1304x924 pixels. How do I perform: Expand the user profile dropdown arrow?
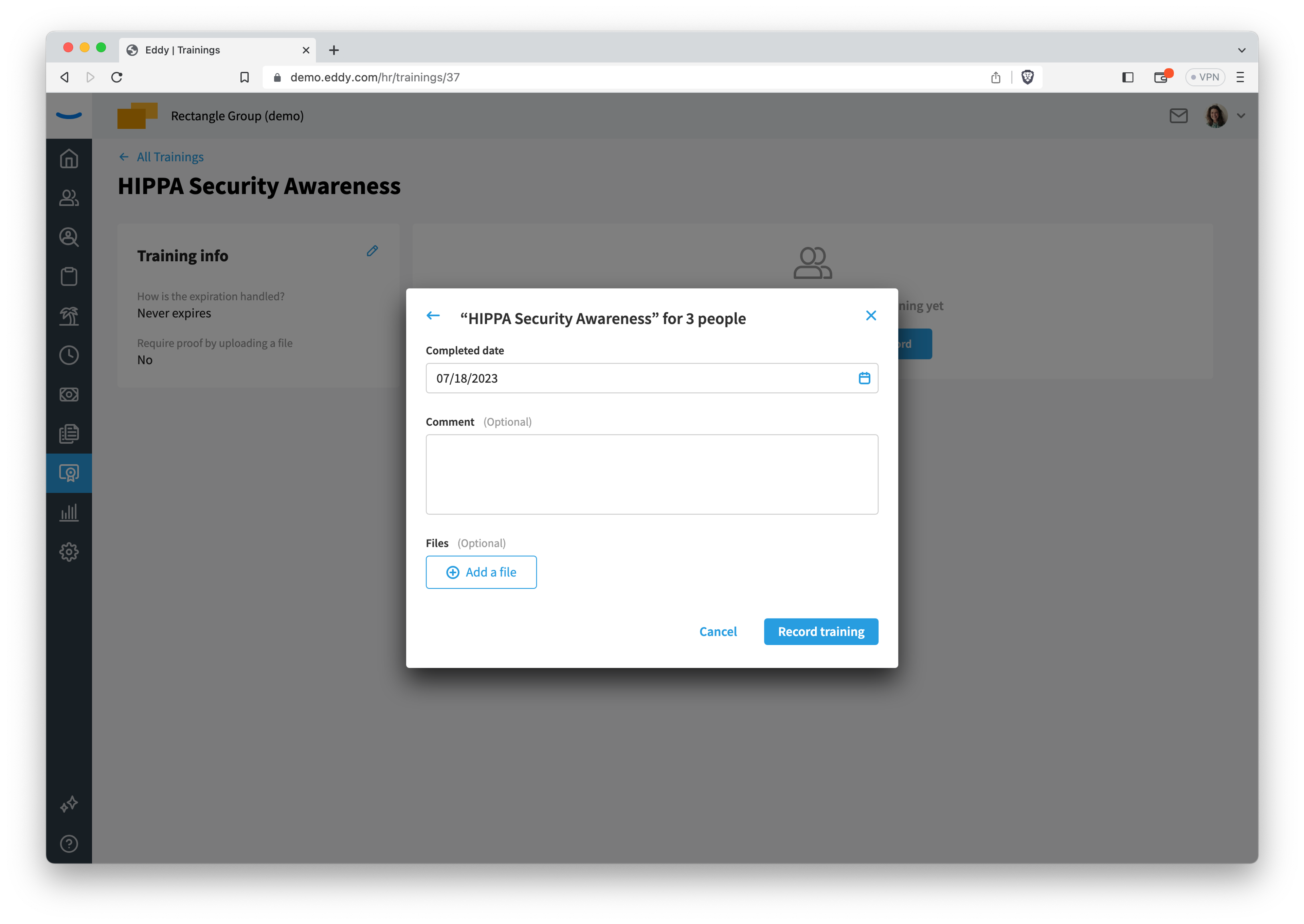(x=1241, y=116)
